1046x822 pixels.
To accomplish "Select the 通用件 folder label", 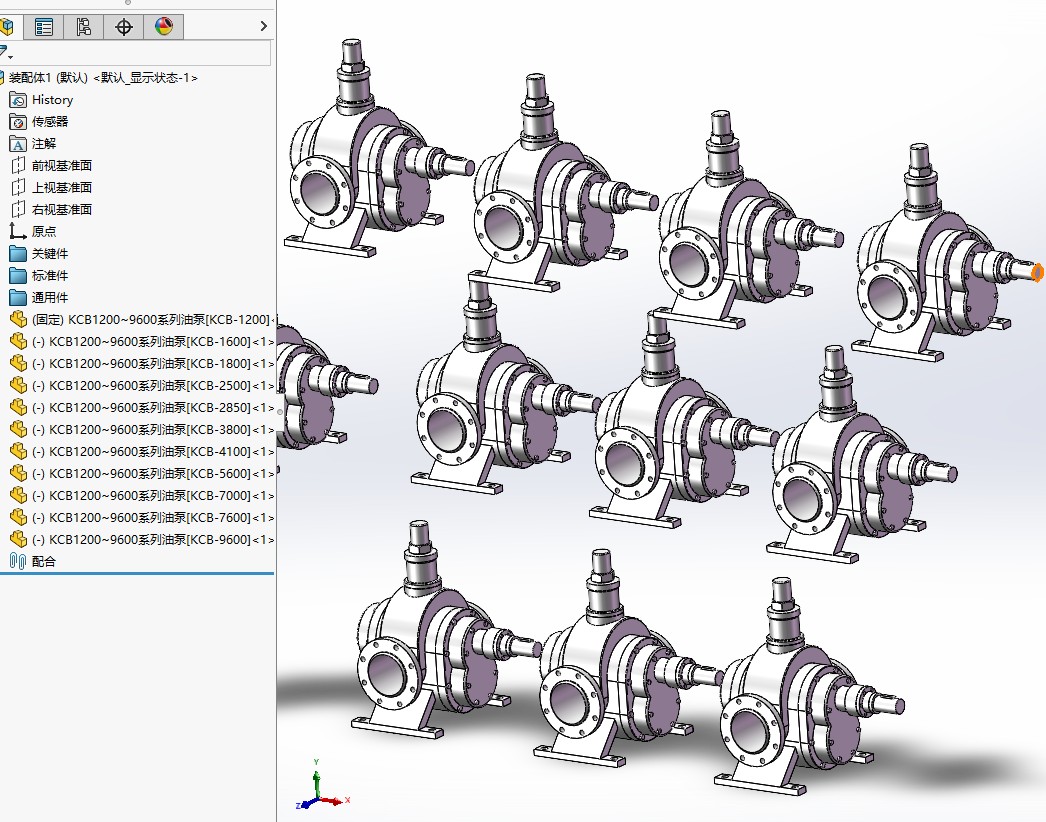I will [x=50, y=298].
